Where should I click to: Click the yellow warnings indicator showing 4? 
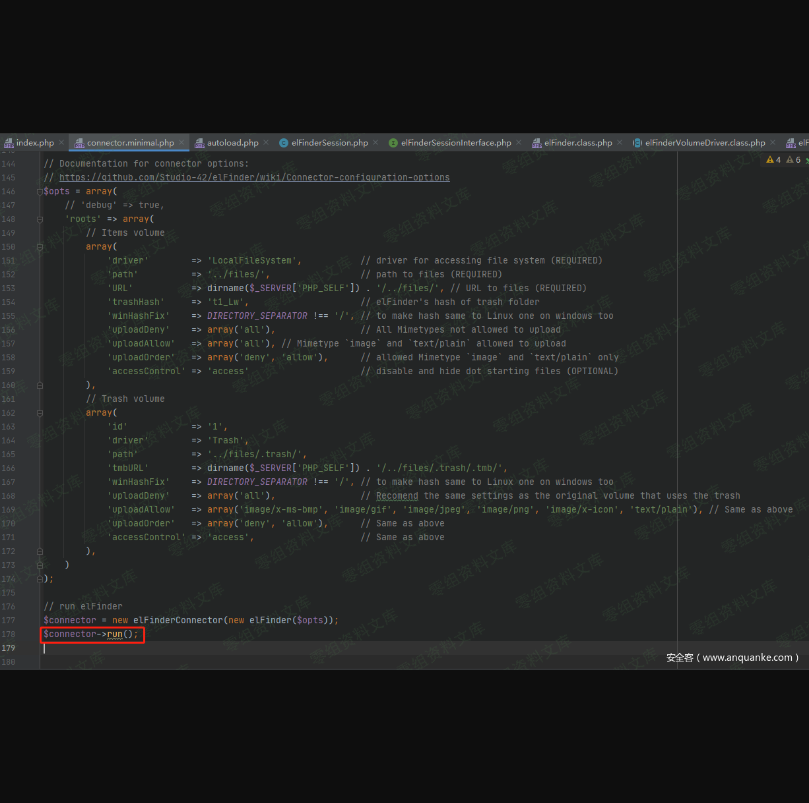[773, 160]
